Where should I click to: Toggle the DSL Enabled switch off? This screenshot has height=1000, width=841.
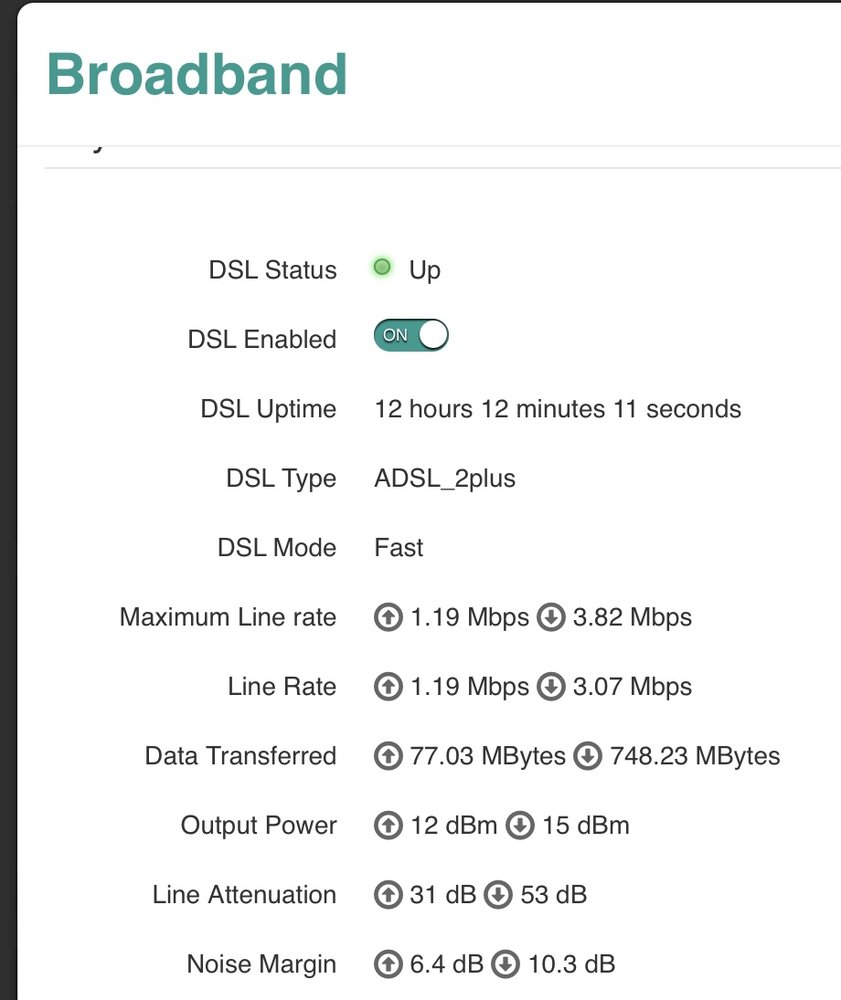pyautogui.click(x=411, y=336)
